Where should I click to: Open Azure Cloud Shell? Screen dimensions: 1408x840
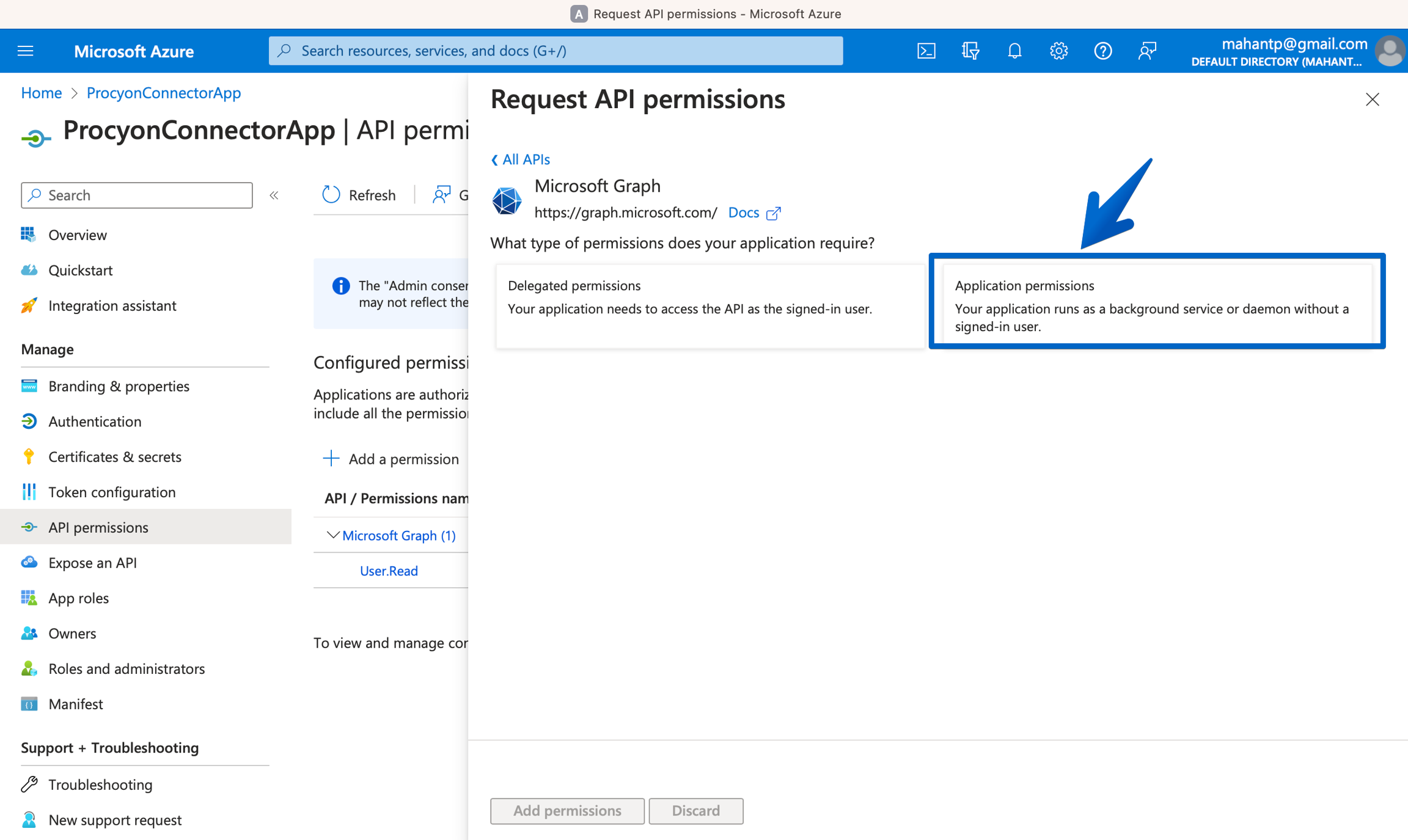(x=926, y=51)
